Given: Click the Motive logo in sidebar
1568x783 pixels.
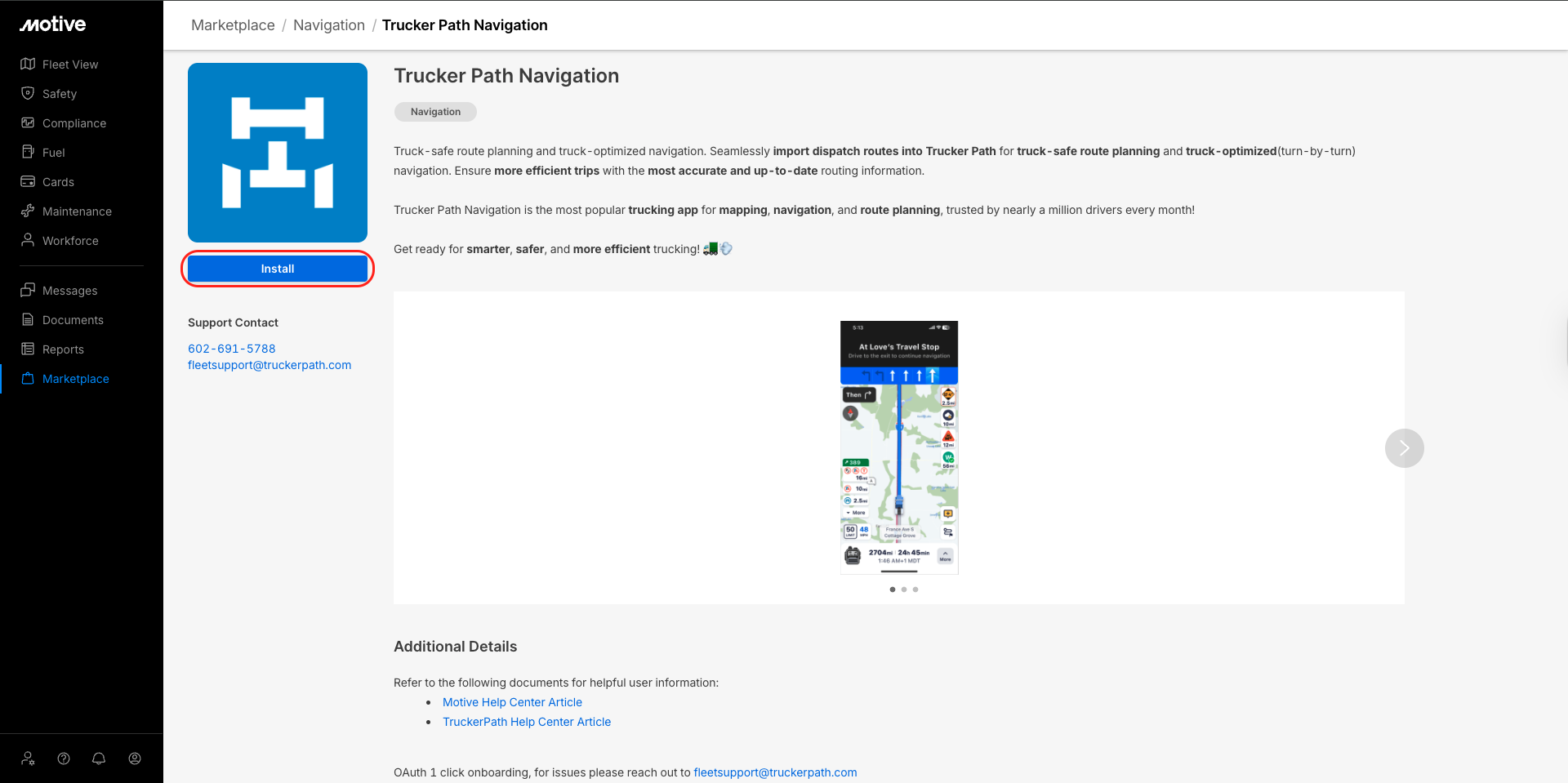Looking at the screenshot, I should click(x=53, y=24).
